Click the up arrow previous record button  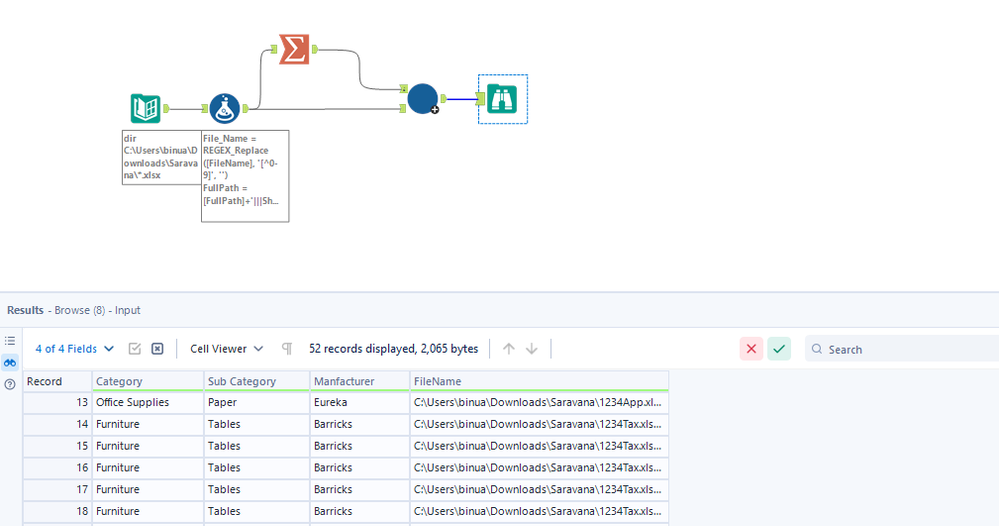pos(508,348)
